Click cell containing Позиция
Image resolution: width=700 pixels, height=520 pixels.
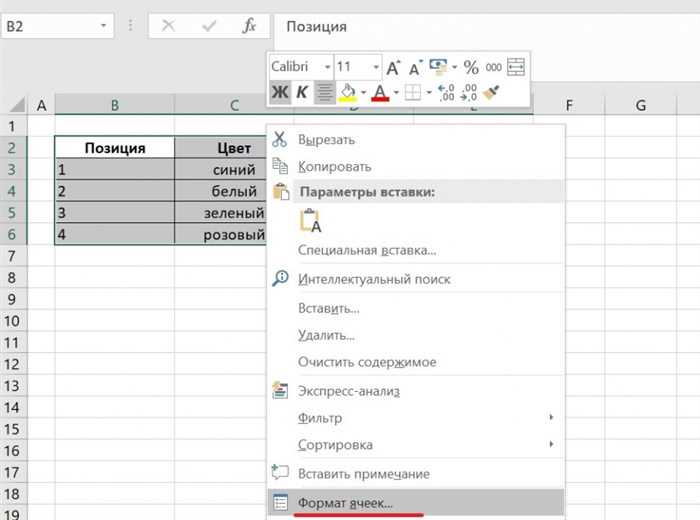pyautogui.click(x=115, y=148)
